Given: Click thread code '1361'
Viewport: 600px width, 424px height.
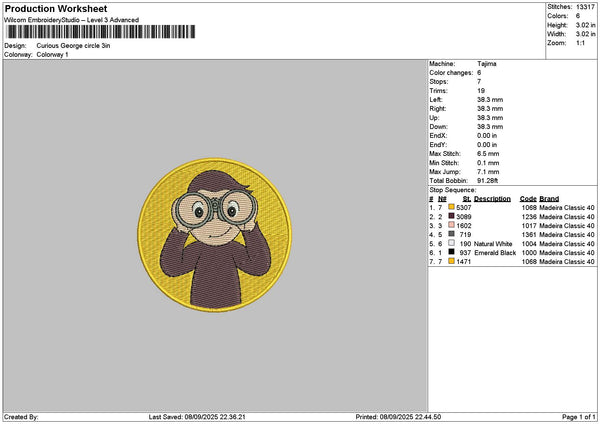Looking at the screenshot, I should 530,235.
